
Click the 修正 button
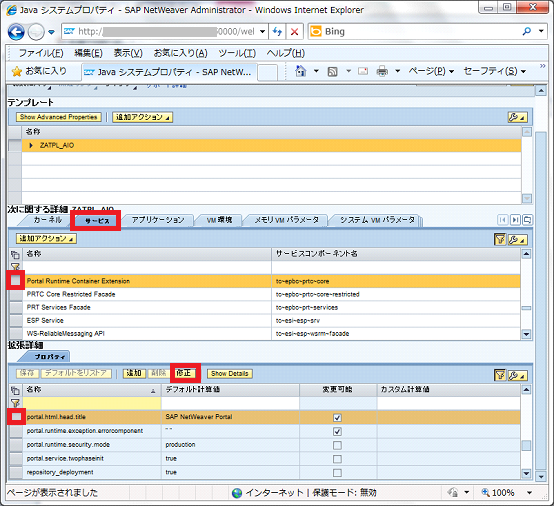185,373
